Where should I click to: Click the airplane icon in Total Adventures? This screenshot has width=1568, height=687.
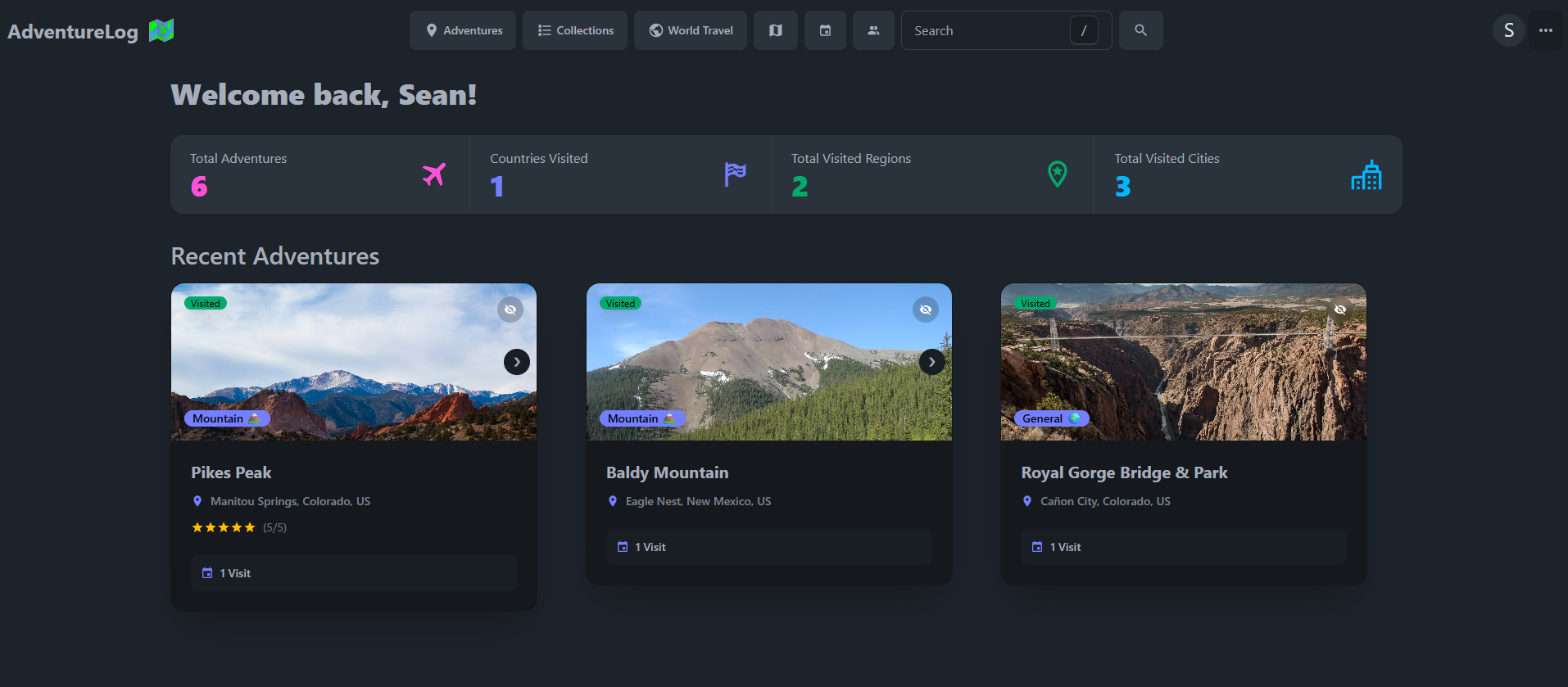[434, 174]
